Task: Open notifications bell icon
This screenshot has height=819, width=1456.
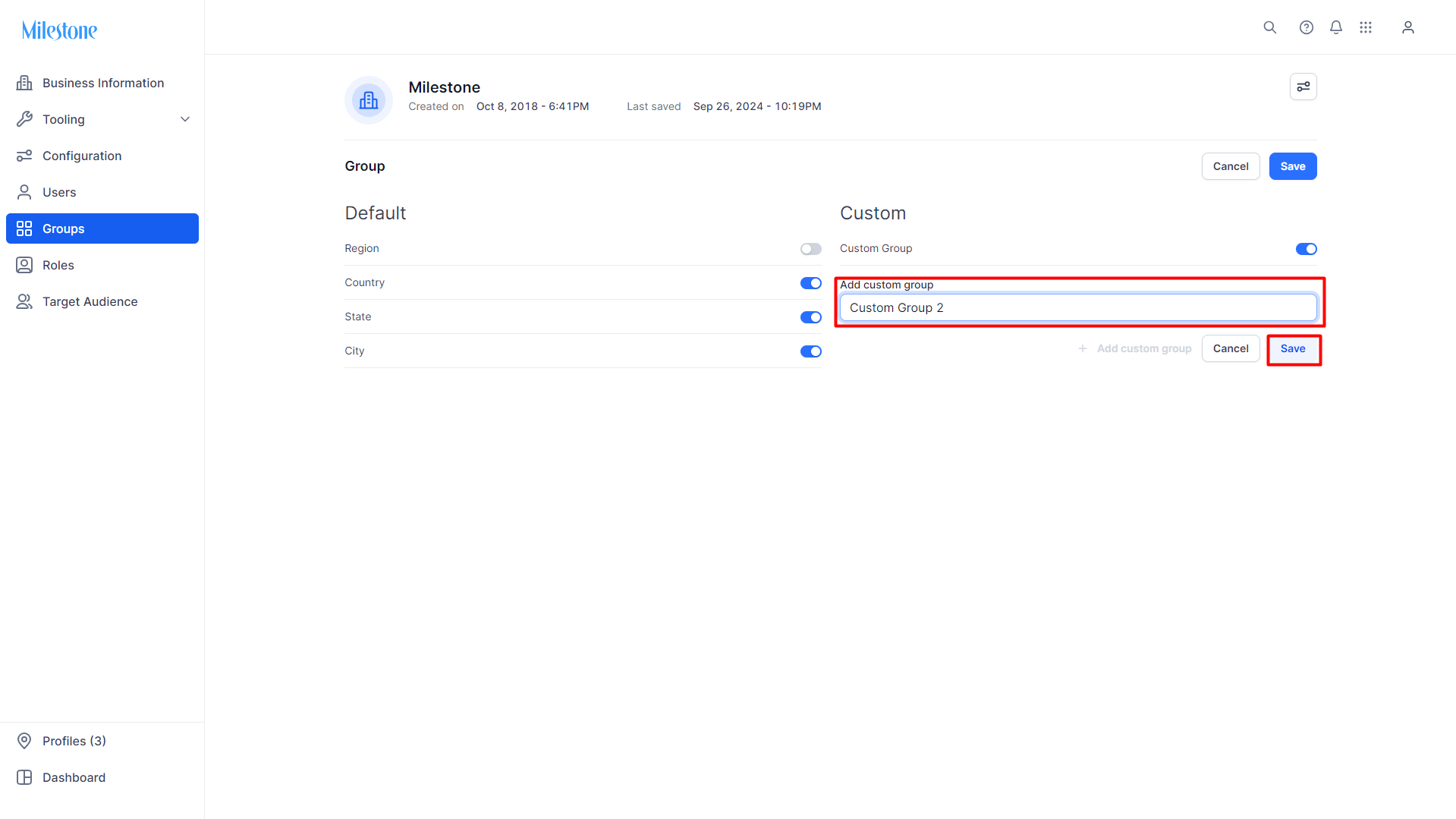Action: tap(1336, 27)
